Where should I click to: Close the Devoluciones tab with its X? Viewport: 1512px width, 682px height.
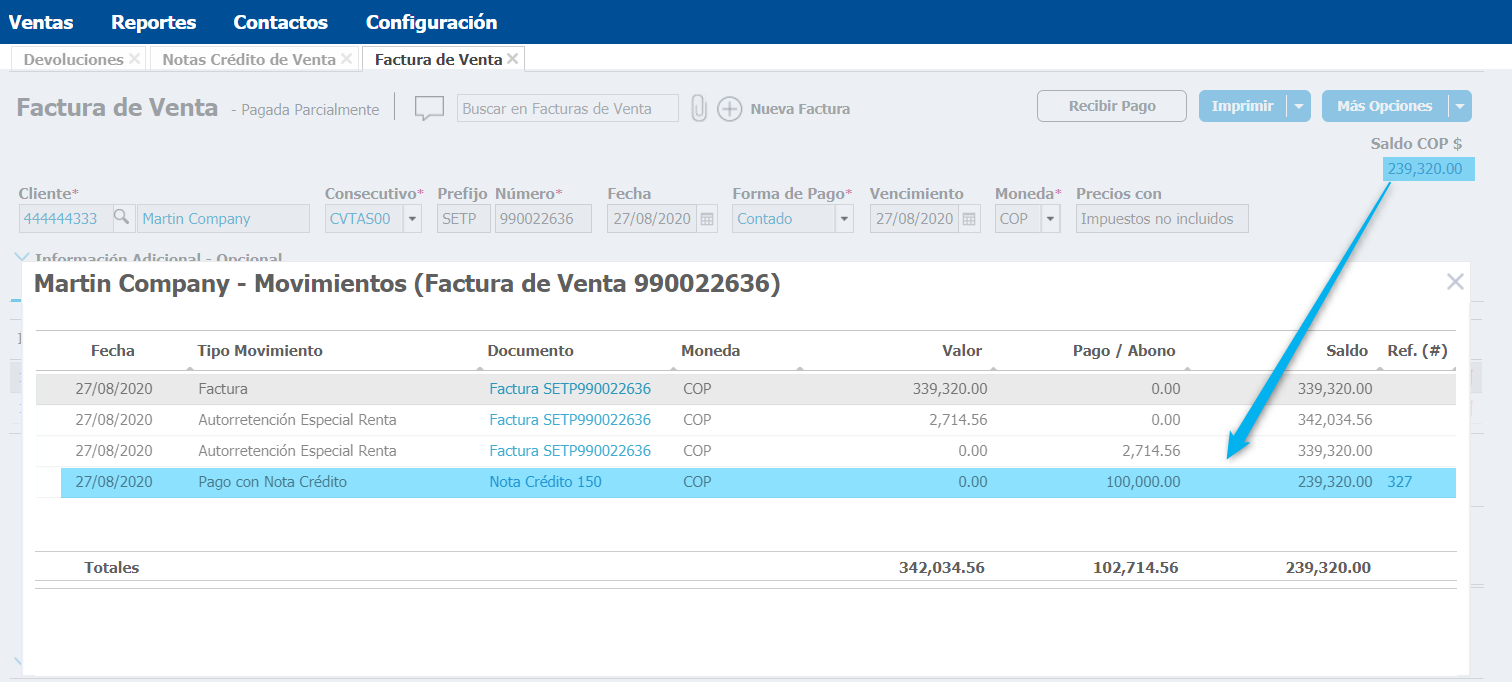(134, 59)
